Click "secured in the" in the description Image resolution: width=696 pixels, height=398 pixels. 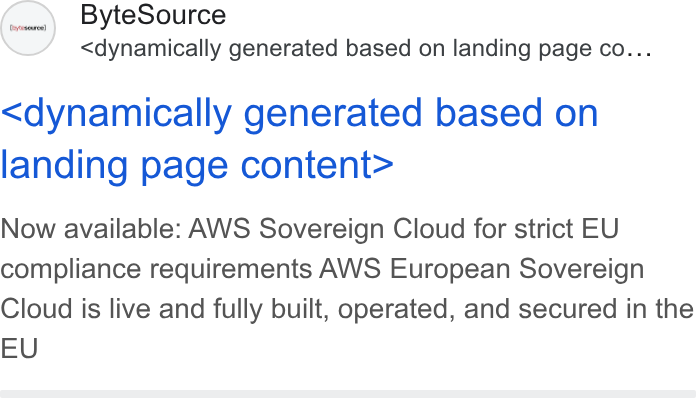click(606, 308)
